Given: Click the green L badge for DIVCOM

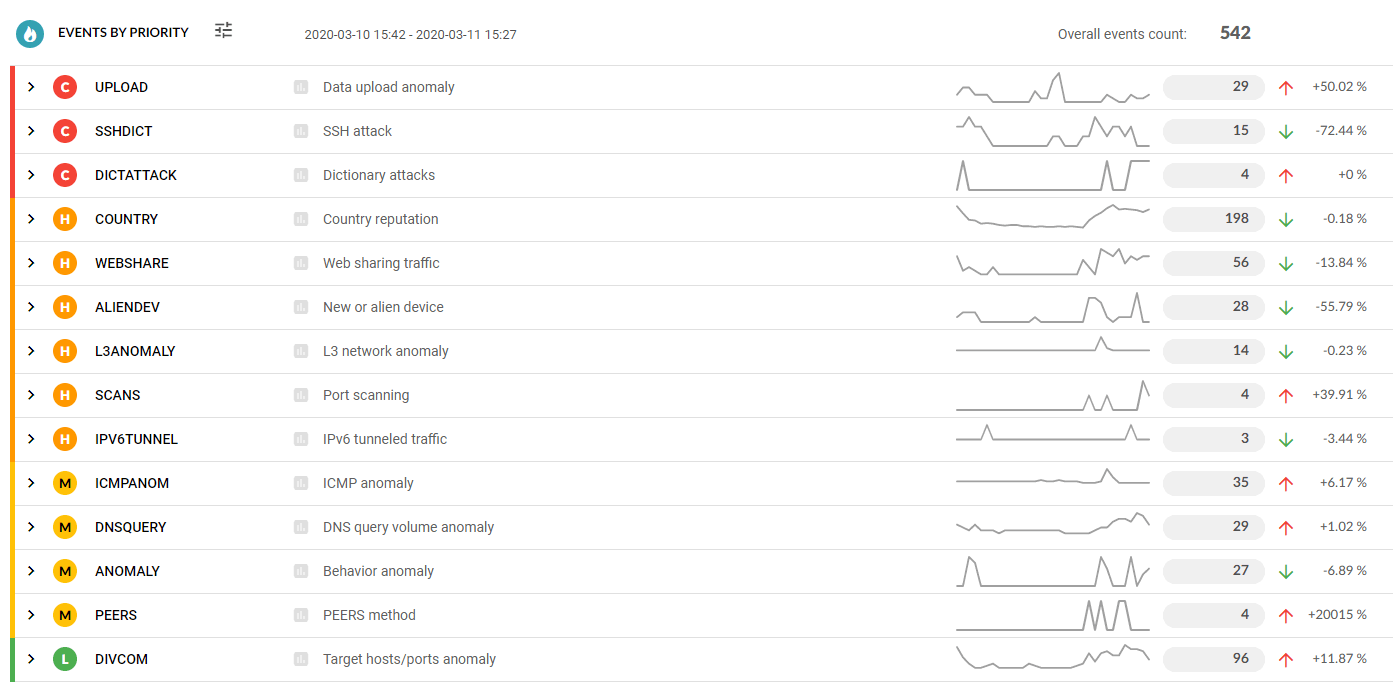Looking at the screenshot, I should (x=65, y=660).
